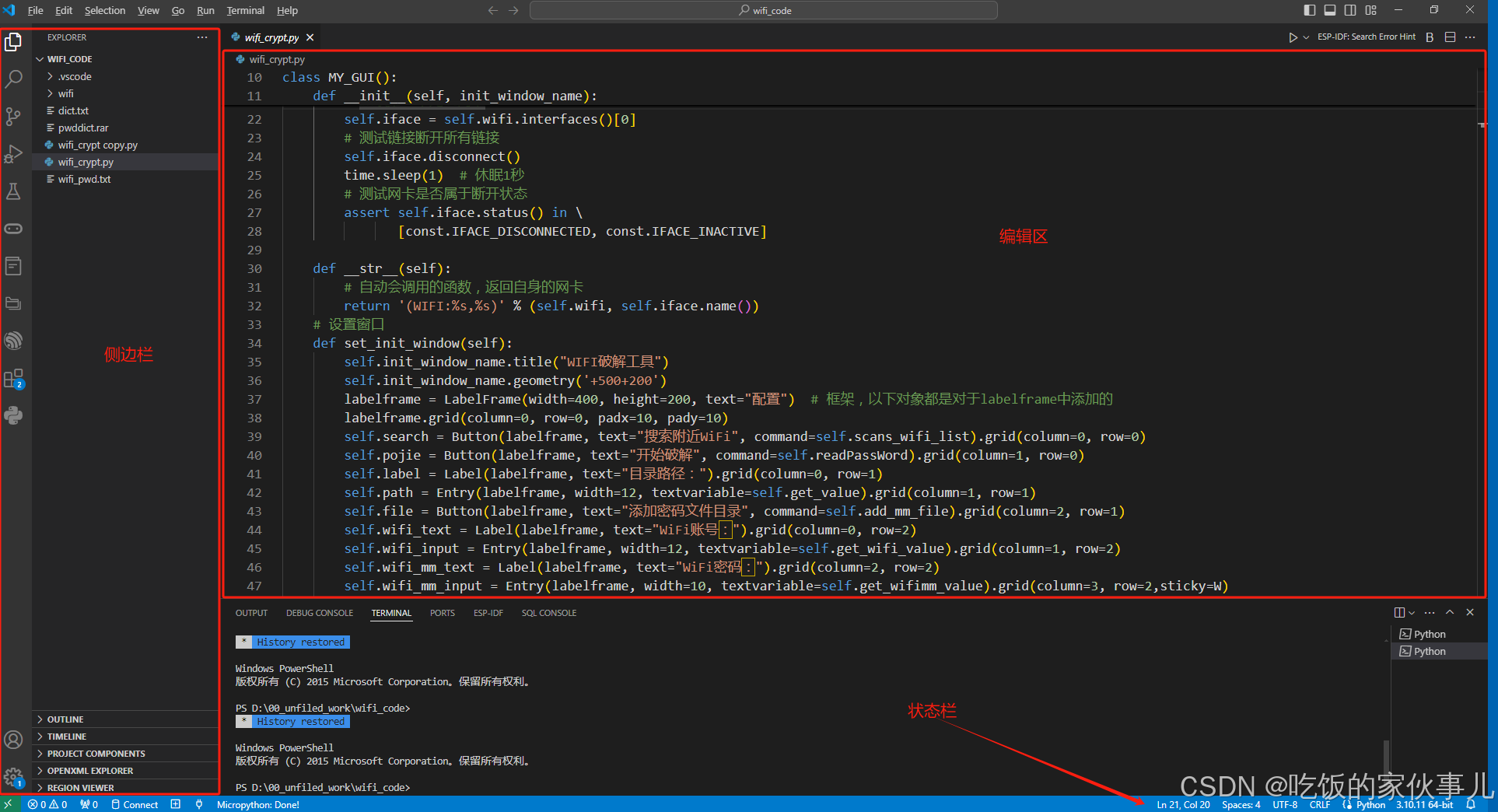
Task: Select the Python icon in the activity bar
Action: point(13,415)
